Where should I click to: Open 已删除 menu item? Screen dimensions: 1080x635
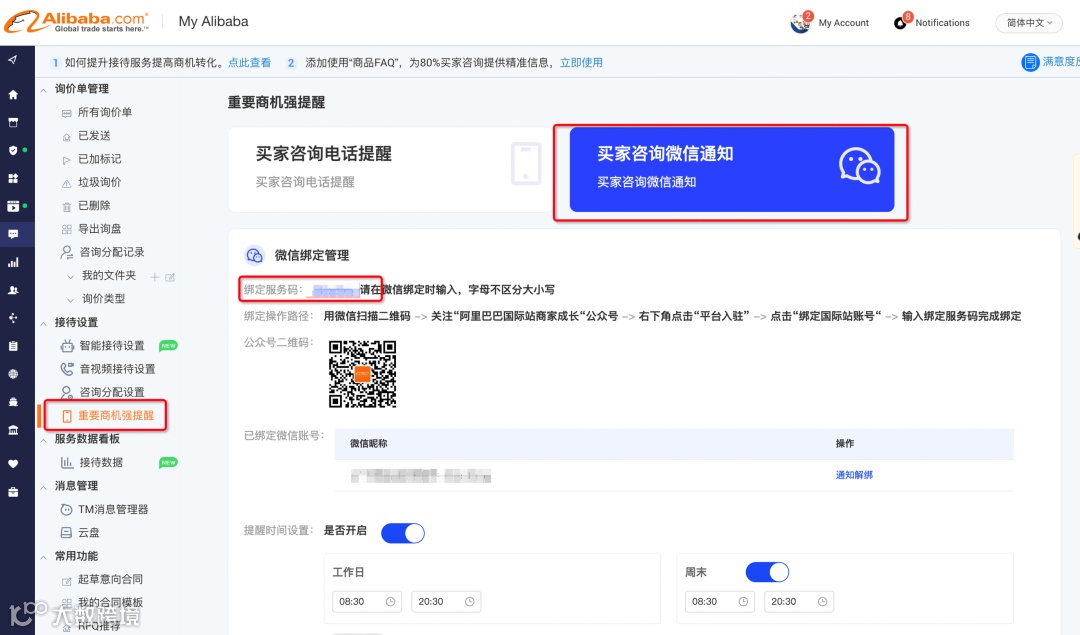94,205
